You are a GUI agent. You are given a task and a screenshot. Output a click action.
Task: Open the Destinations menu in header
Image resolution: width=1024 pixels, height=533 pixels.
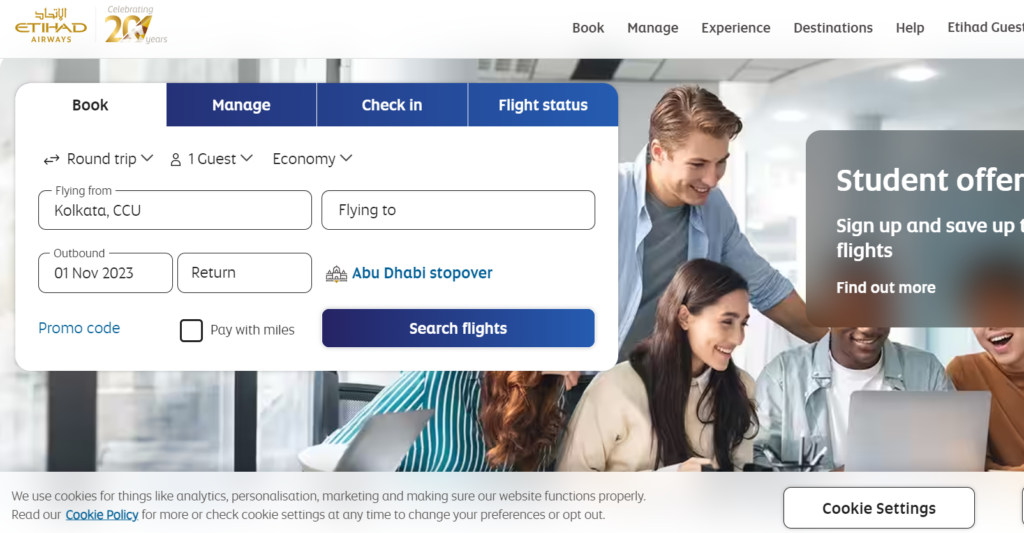tap(833, 28)
